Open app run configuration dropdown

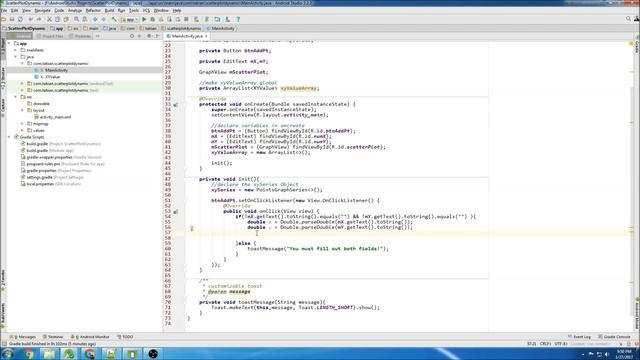[129, 19]
